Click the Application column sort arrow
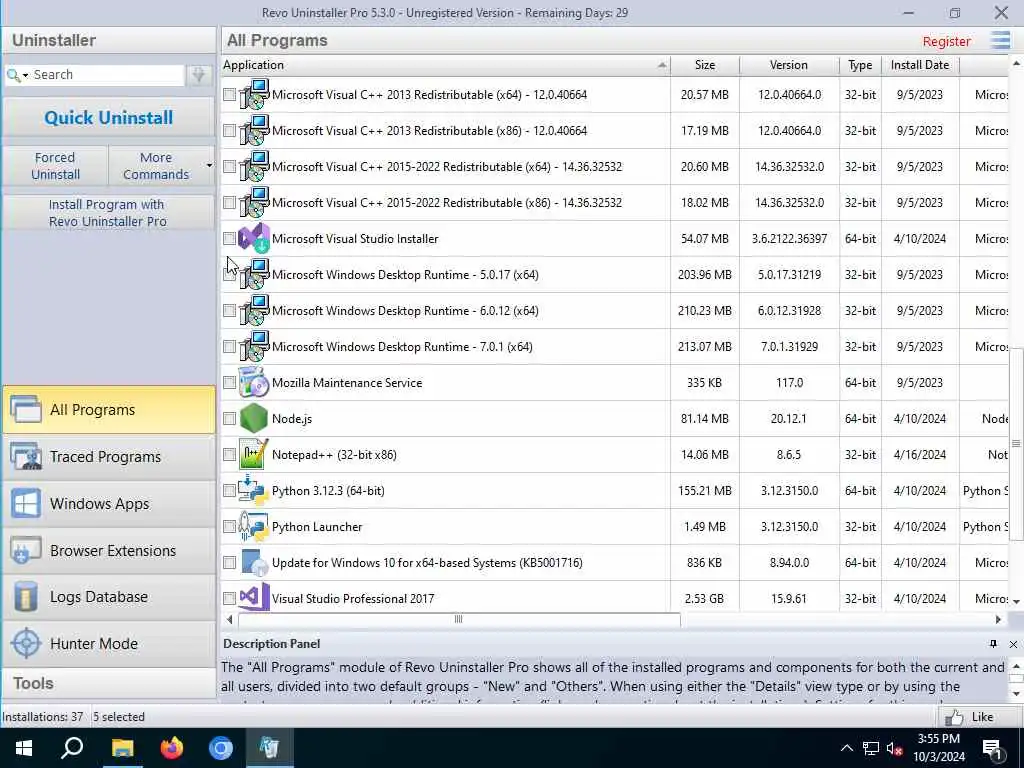 [662, 65]
